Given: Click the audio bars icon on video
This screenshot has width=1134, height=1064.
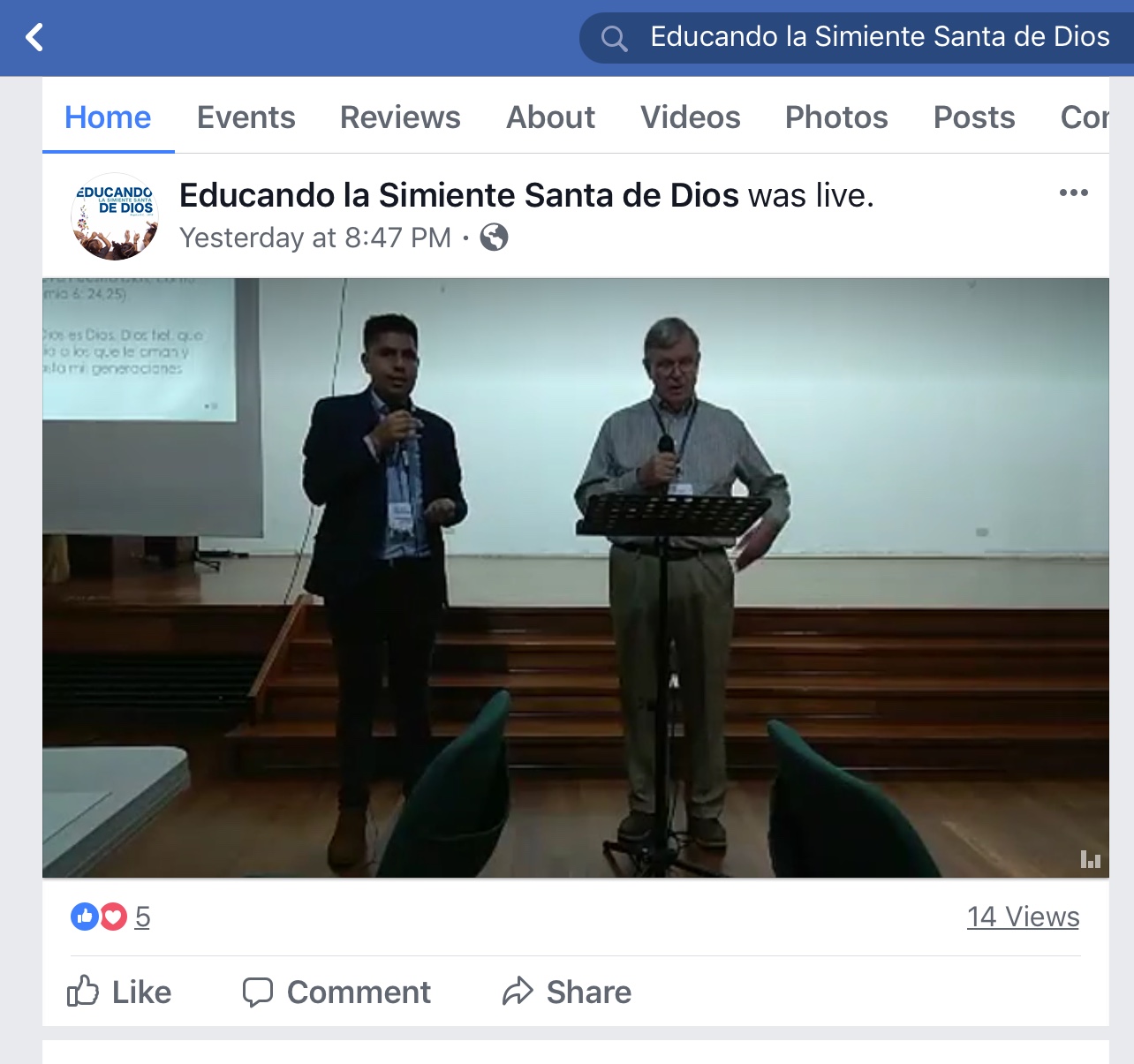Looking at the screenshot, I should tap(1091, 859).
